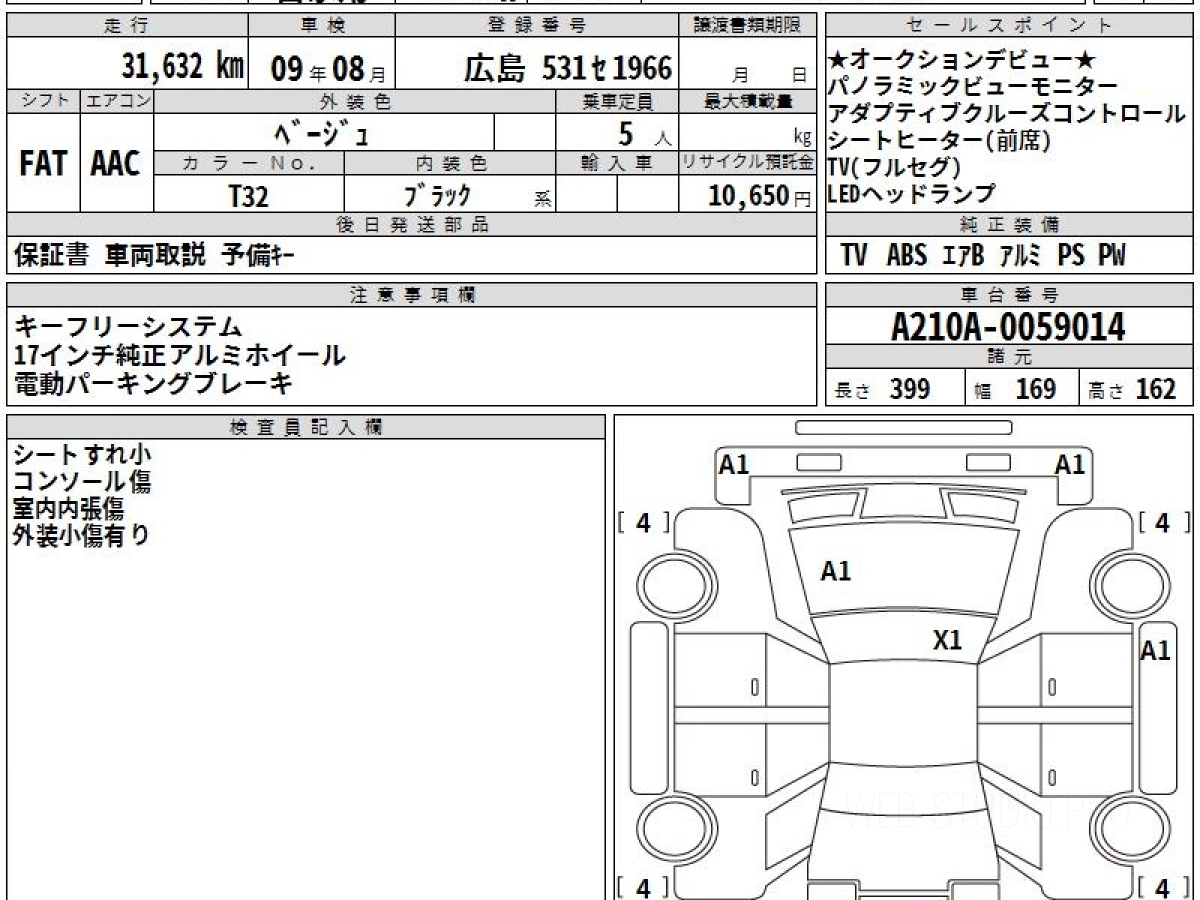
Task: Select the 検査員記入欄 section header
Action: (305, 427)
